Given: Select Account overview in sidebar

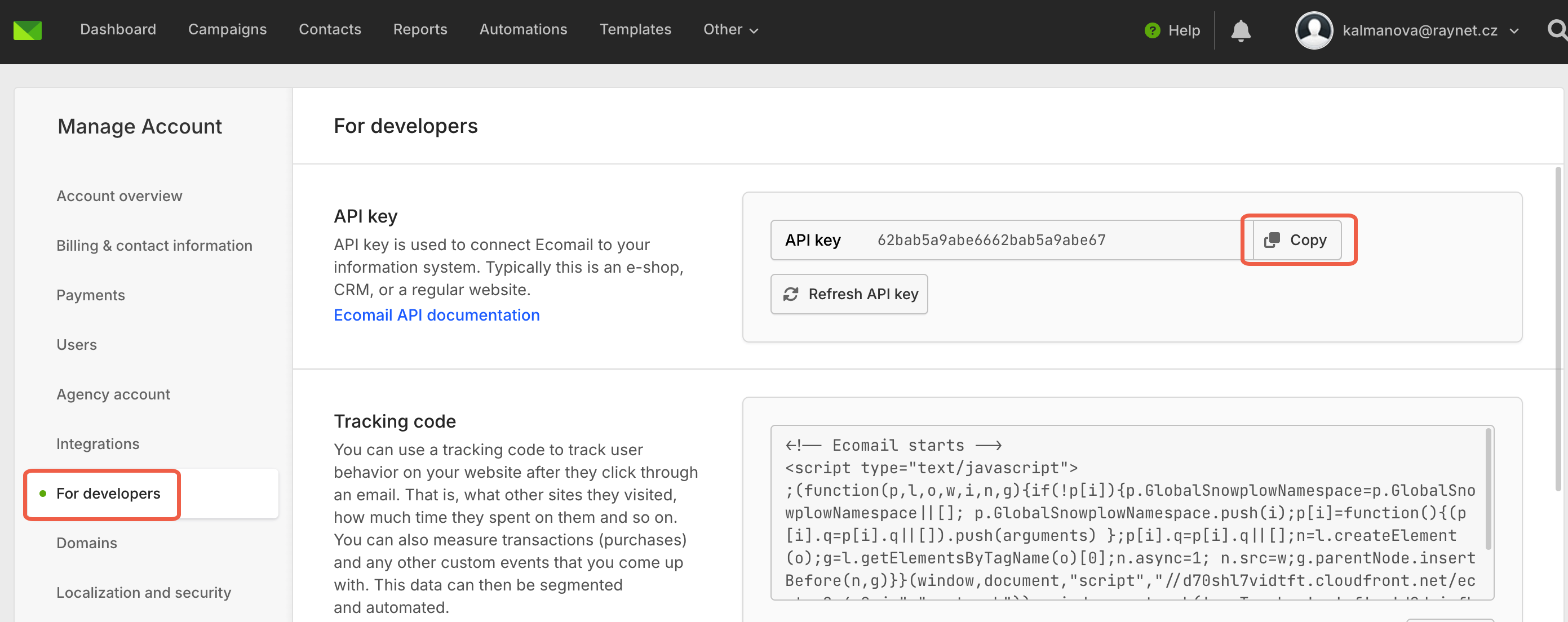Looking at the screenshot, I should pos(119,196).
